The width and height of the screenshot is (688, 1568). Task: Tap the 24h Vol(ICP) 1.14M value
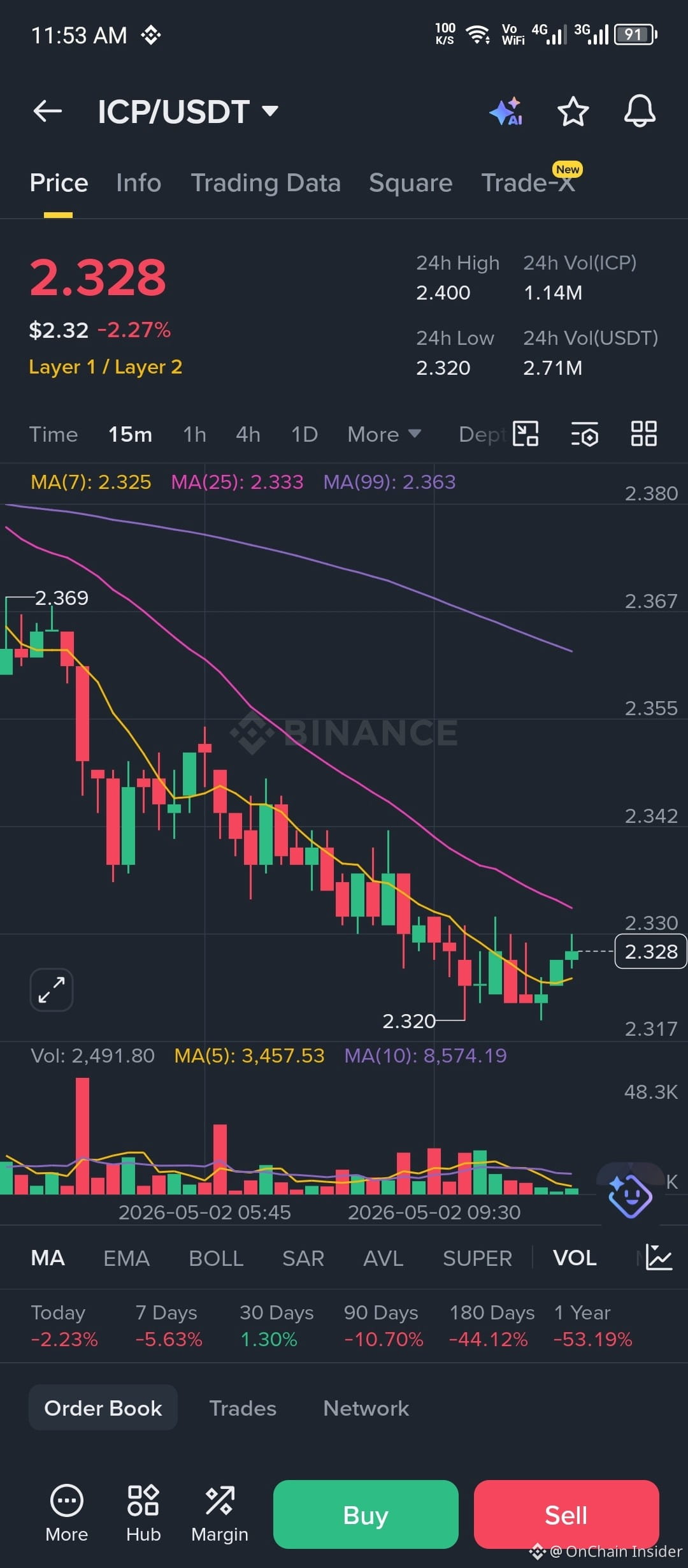[x=553, y=293]
